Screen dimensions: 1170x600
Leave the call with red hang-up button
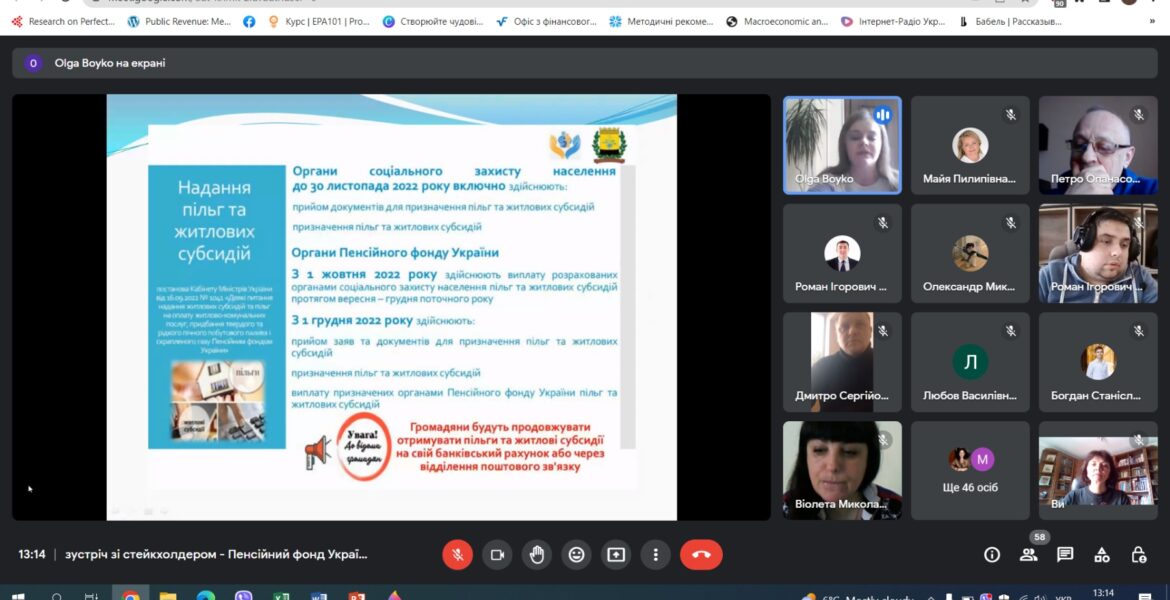(701, 554)
